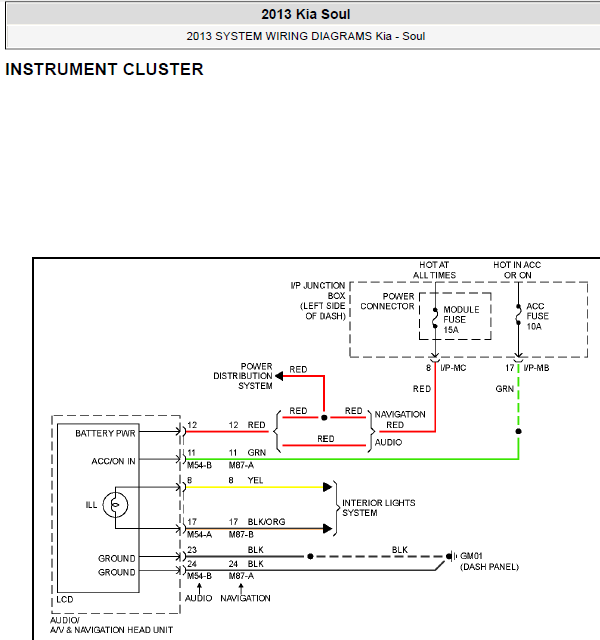Click the "GRN" label below I/P-MB

tap(504, 389)
